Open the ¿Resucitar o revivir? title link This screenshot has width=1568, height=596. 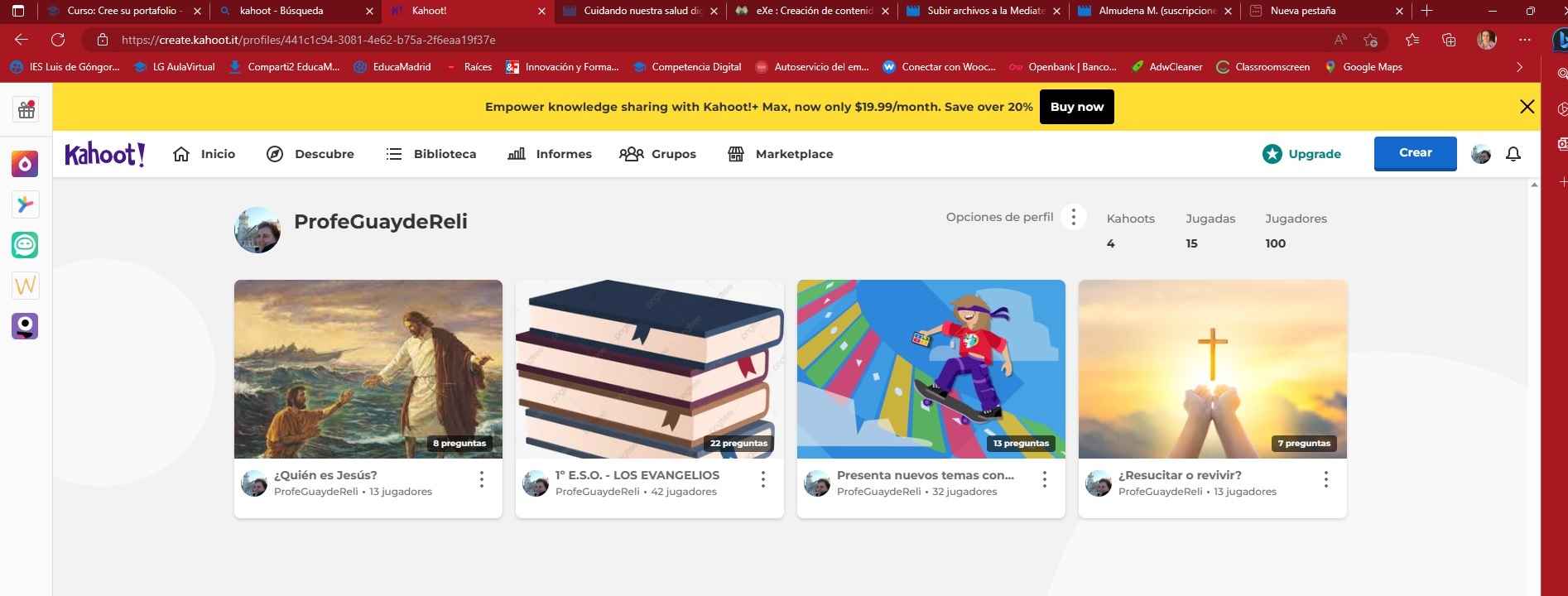tap(1180, 475)
